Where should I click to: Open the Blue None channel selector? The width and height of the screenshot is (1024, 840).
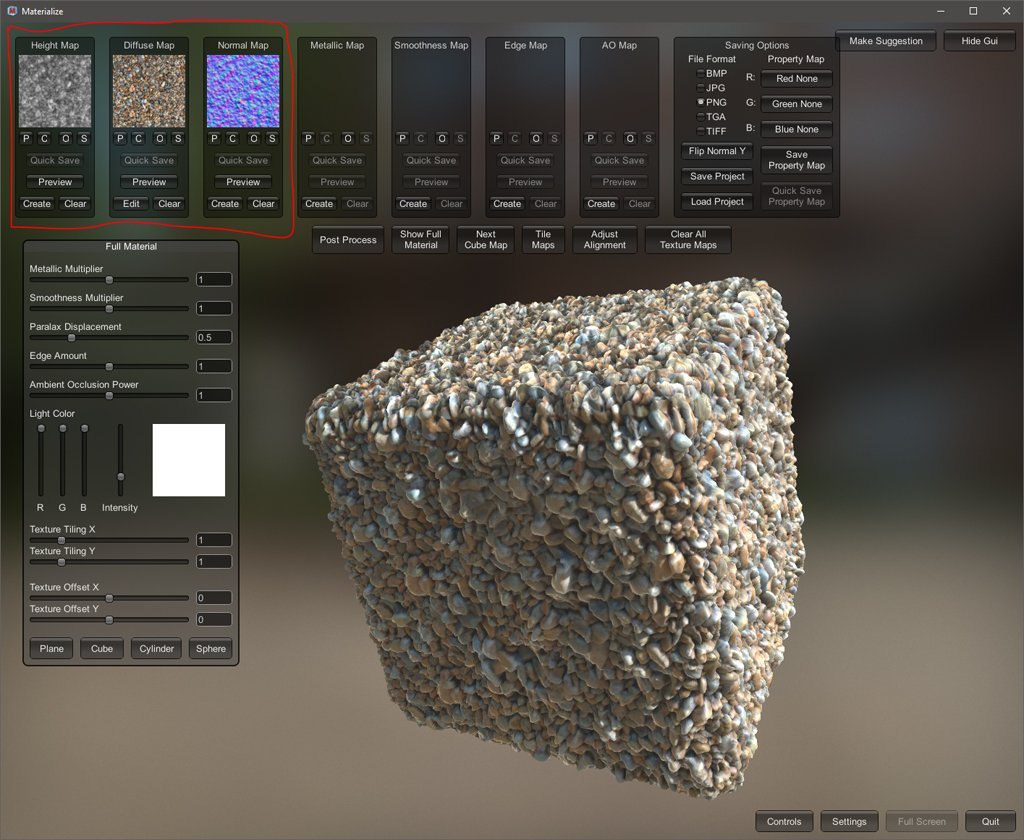[x=796, y=129]
